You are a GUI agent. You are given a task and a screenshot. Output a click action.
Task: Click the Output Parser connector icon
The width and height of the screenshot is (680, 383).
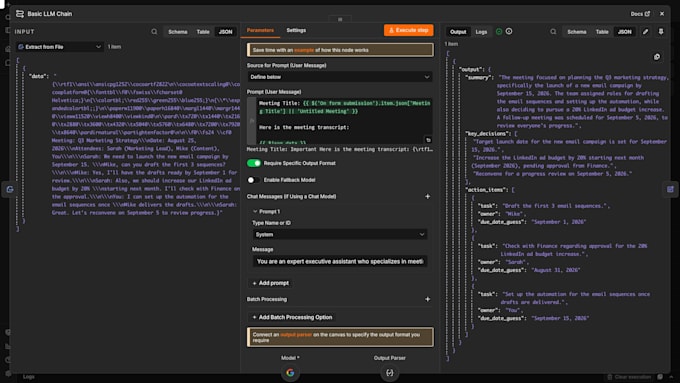[x=389, y=373]
